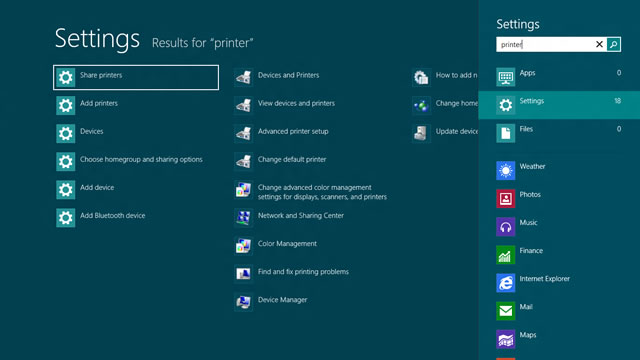Open Devices and Printers text link
640x360 pixels.
pyautogui.click(x=288, y=75)
